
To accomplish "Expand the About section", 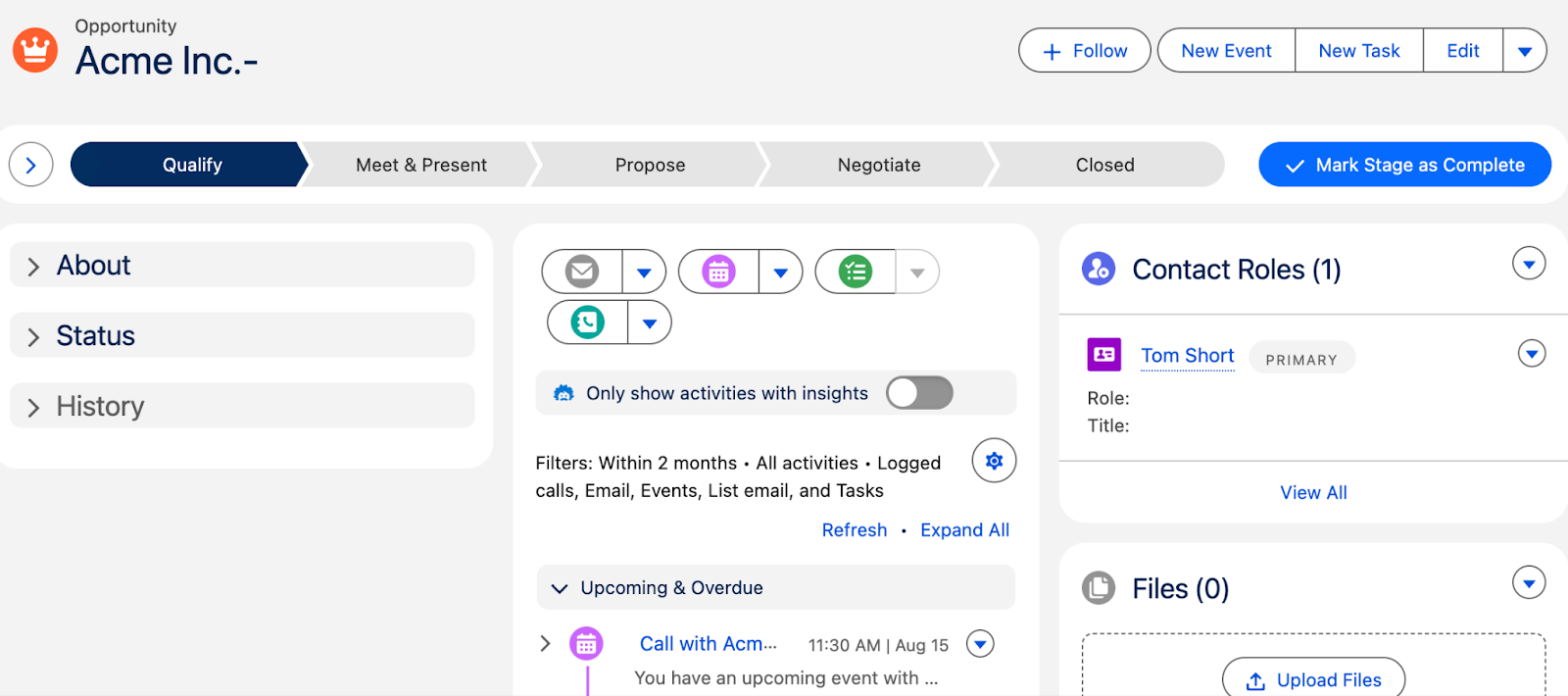I will pyautogui.click(x=34, y=267).
